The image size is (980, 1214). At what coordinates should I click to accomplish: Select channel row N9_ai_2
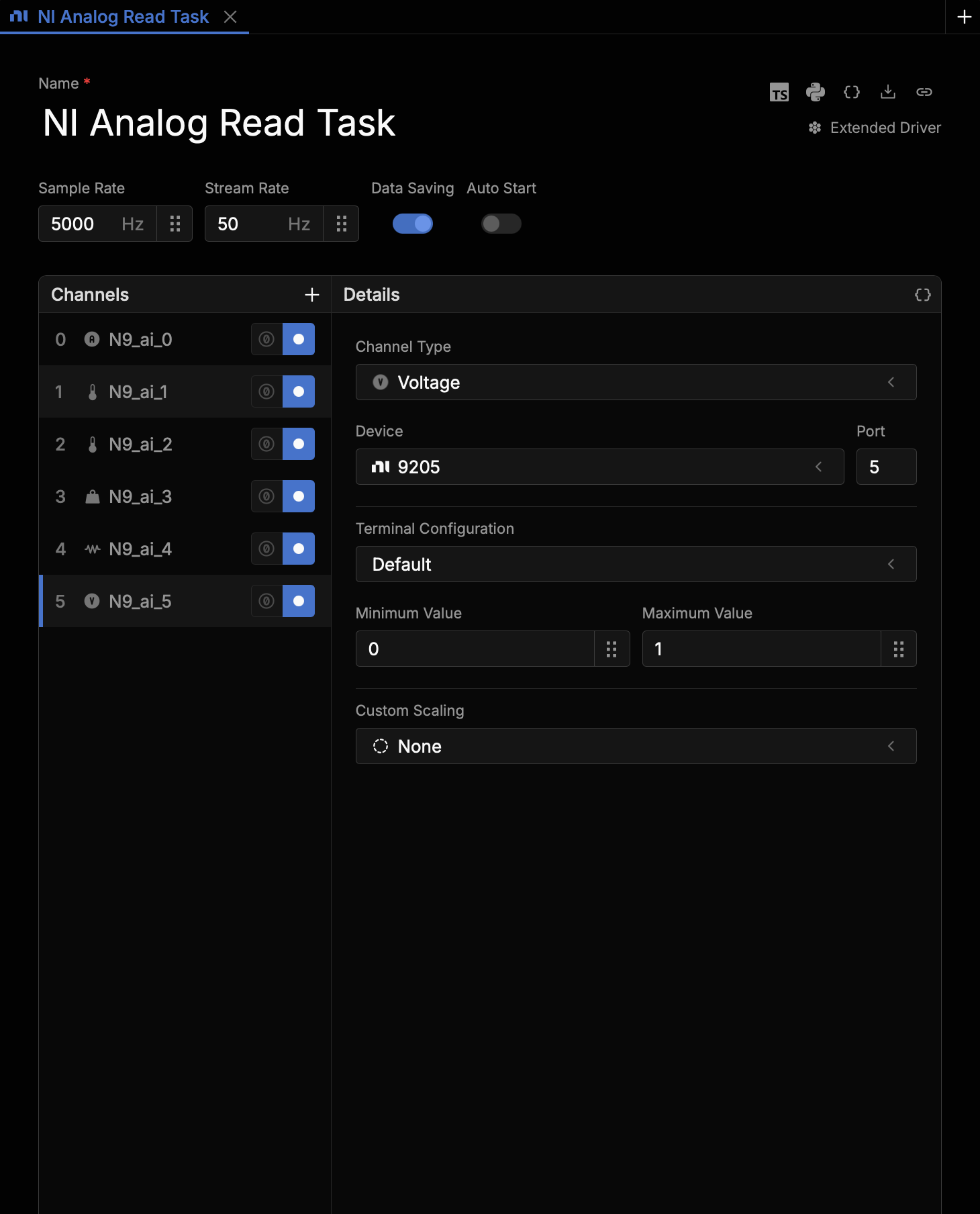(x=185, y=444)
